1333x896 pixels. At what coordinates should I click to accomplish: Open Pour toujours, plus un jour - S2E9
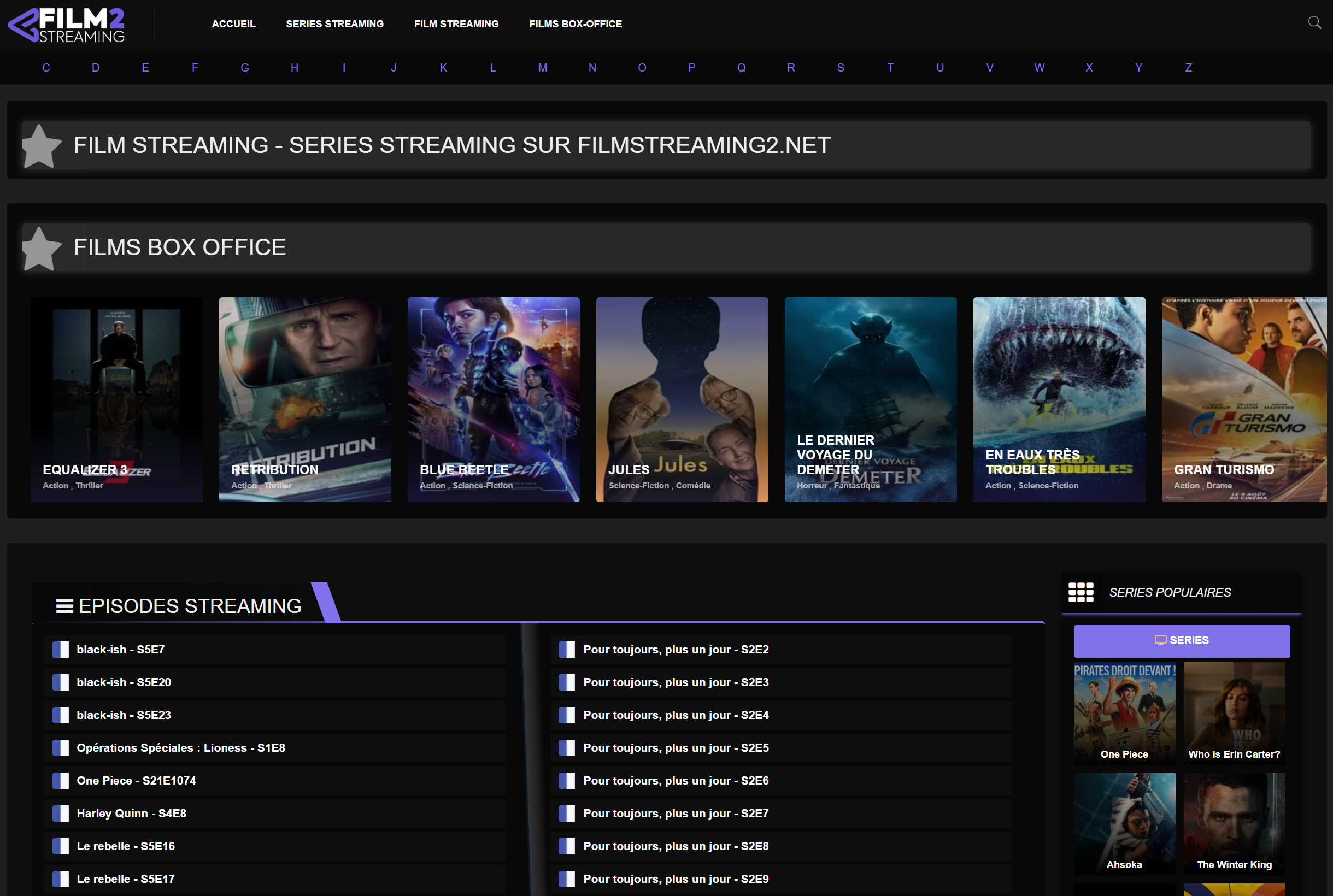(781, 879)
